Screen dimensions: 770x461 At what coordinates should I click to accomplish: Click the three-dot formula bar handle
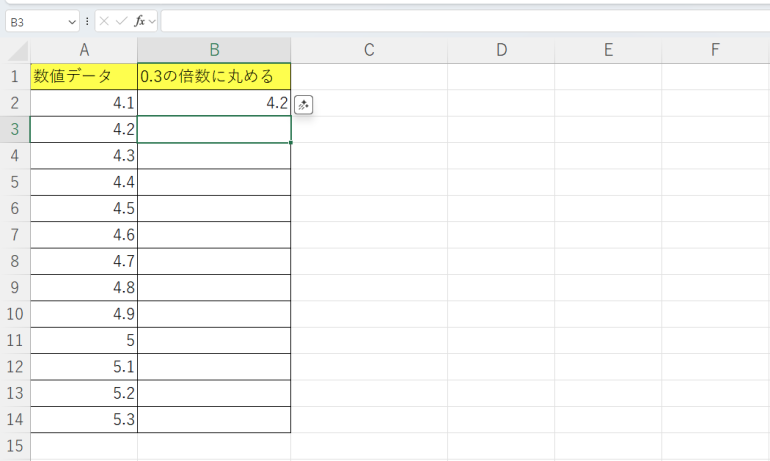[87, 22]
